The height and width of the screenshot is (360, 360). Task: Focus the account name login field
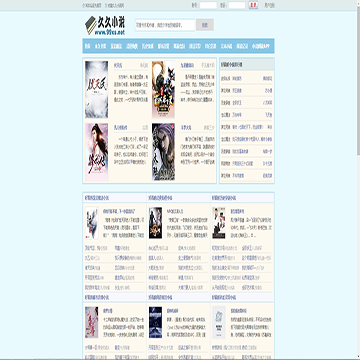coord(208,5)
